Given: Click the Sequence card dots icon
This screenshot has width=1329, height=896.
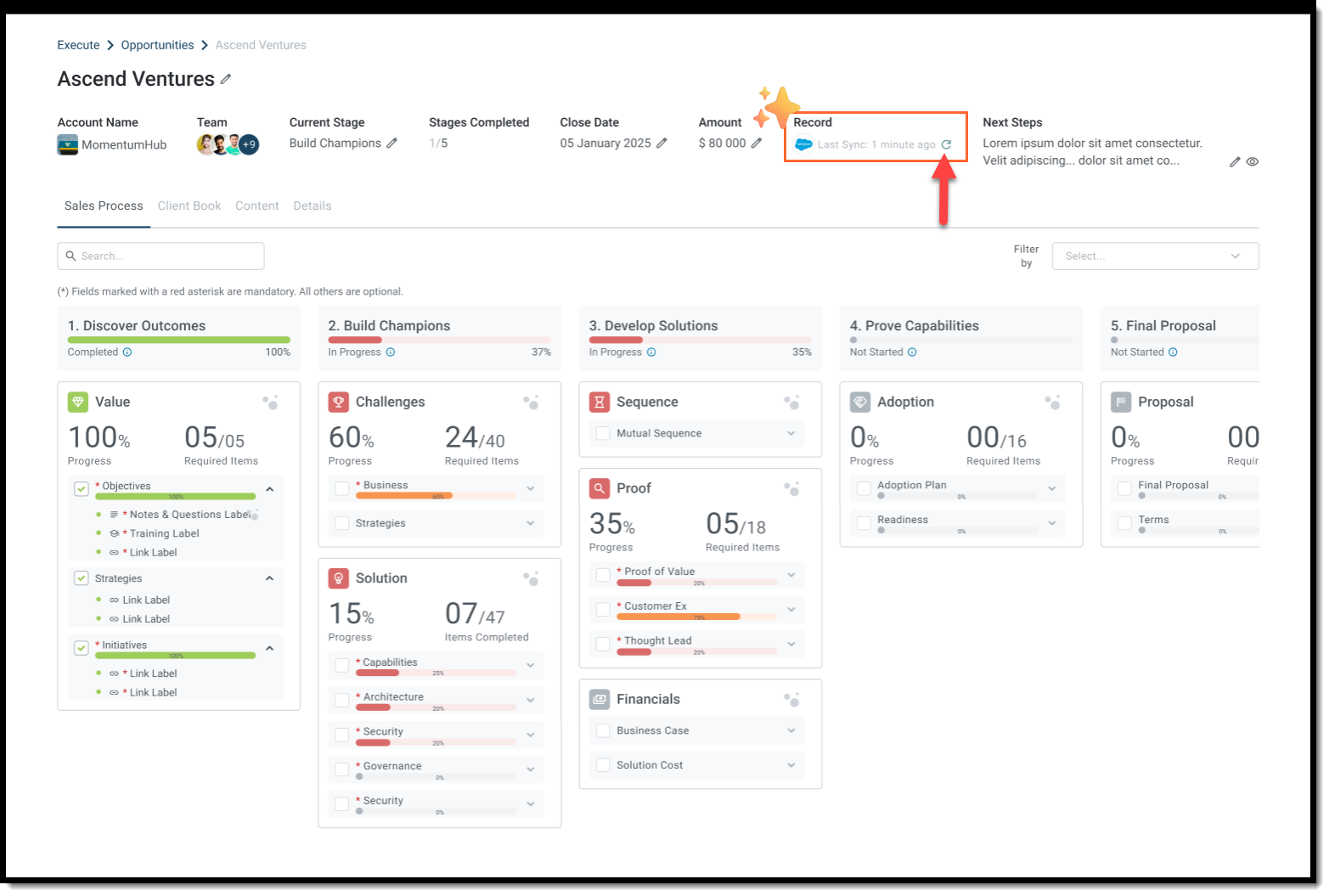Looking at the screenshot, I should (x=792, y=402).
